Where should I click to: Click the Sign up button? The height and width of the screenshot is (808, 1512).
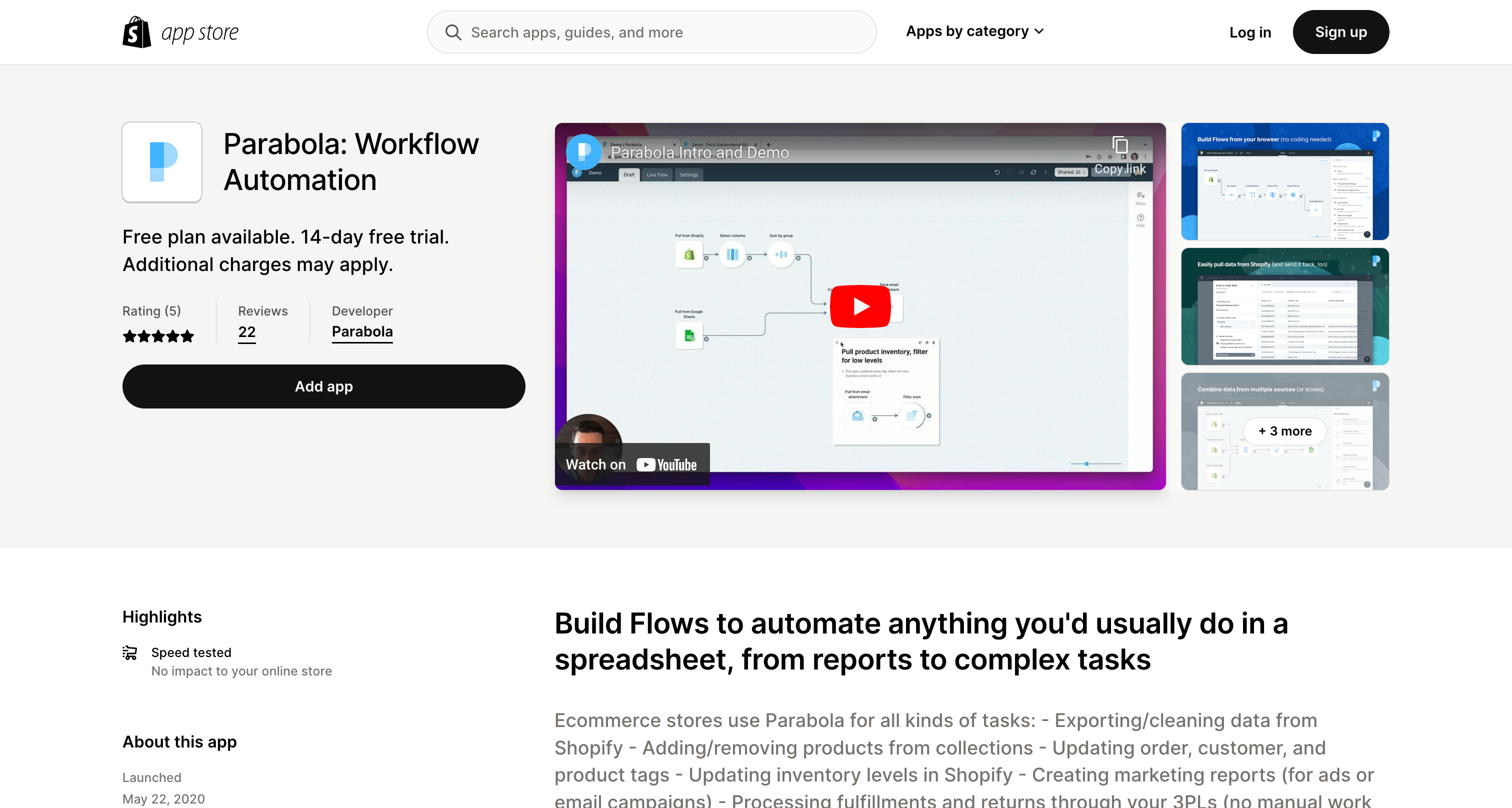click(1340, 32)
